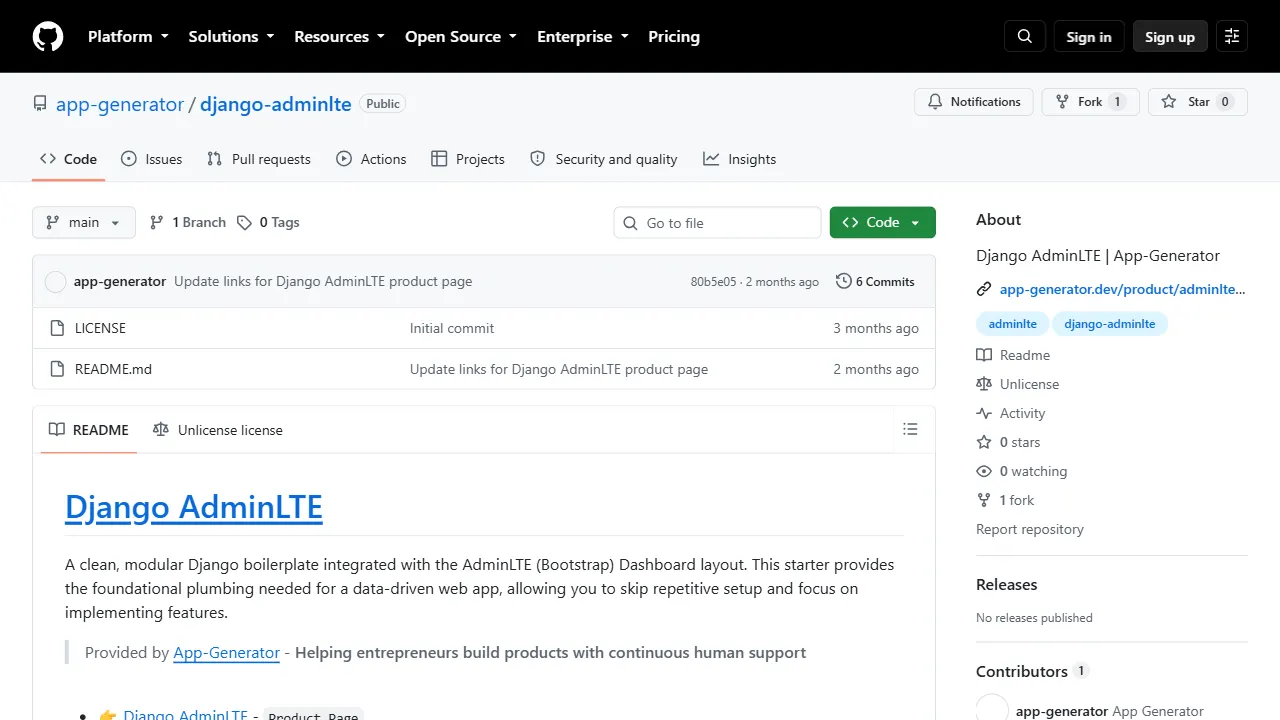
Task: Expand the Resources menu
Action: (339, 36)
